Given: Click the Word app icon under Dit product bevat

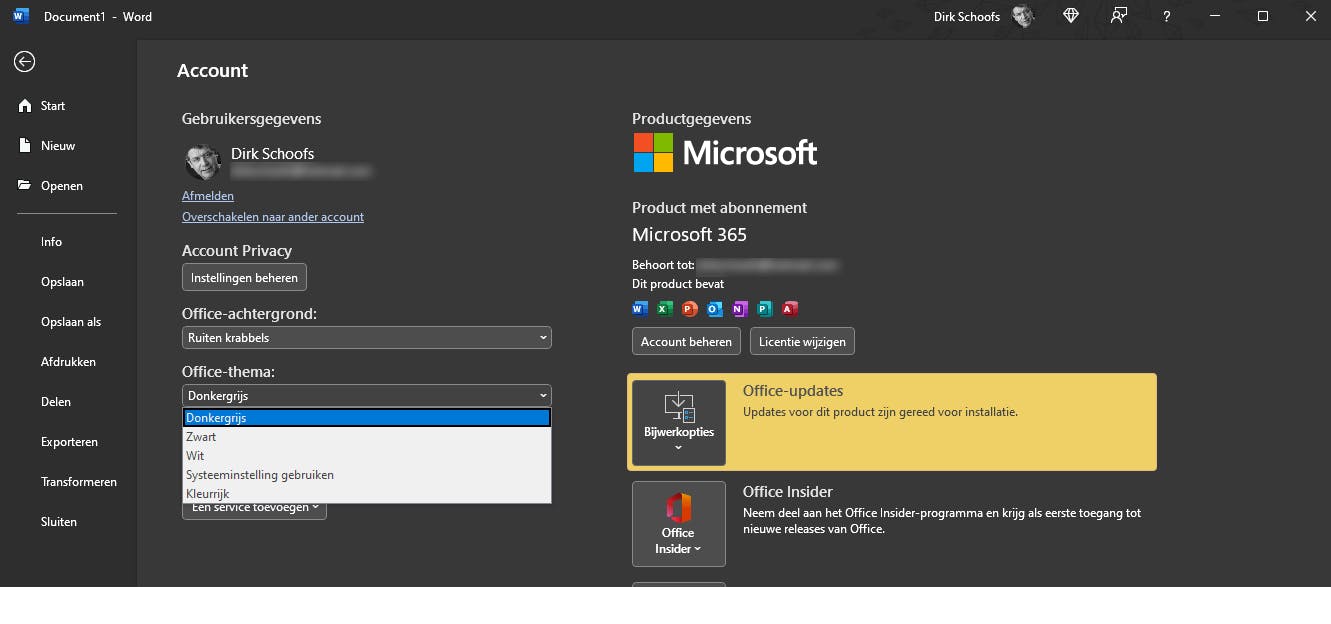Looking at the screenshot, I should pyautogui.click(x=640, y=309).
